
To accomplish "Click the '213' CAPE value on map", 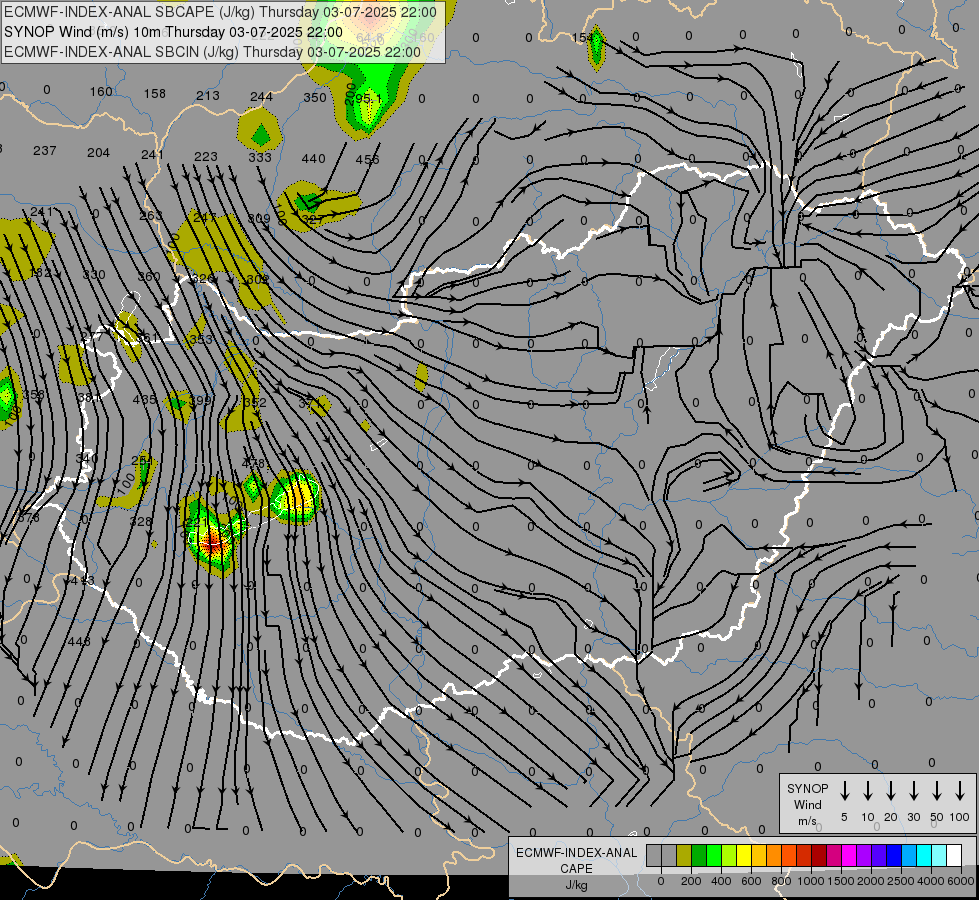I will coord(208,96).
